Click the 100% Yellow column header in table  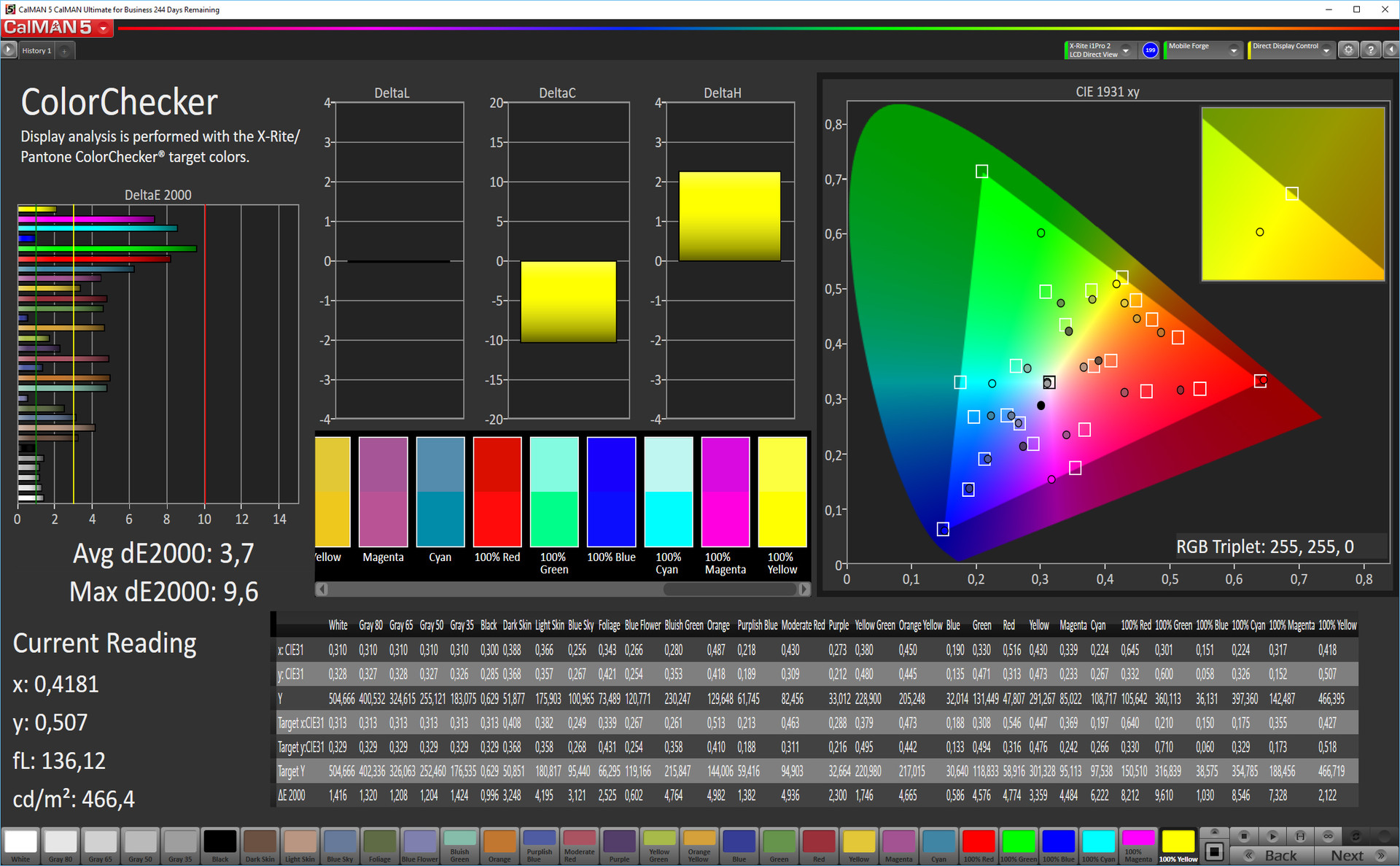click(x=1337, y=625)
